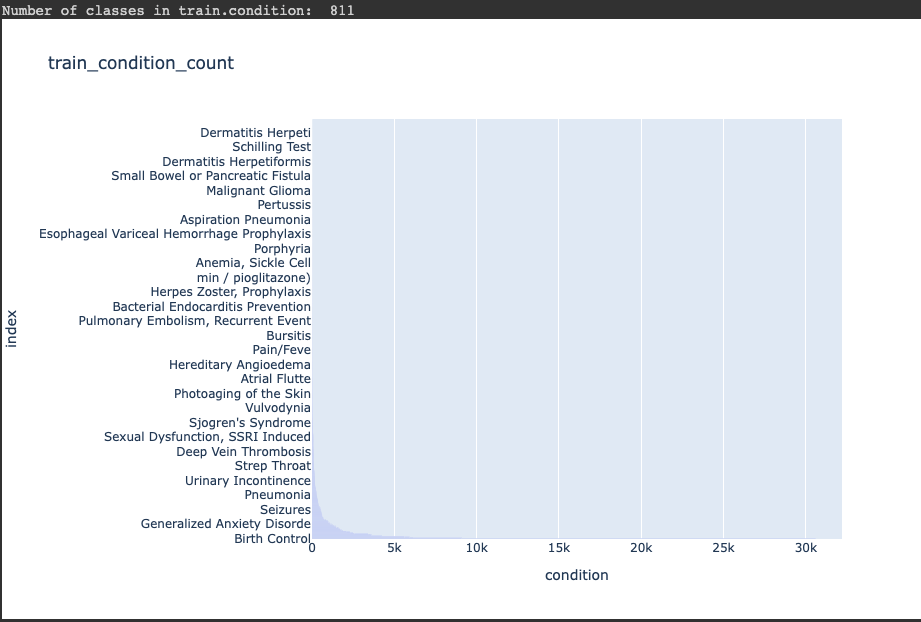Select the Malignant Glioma label

pos(258,191)
